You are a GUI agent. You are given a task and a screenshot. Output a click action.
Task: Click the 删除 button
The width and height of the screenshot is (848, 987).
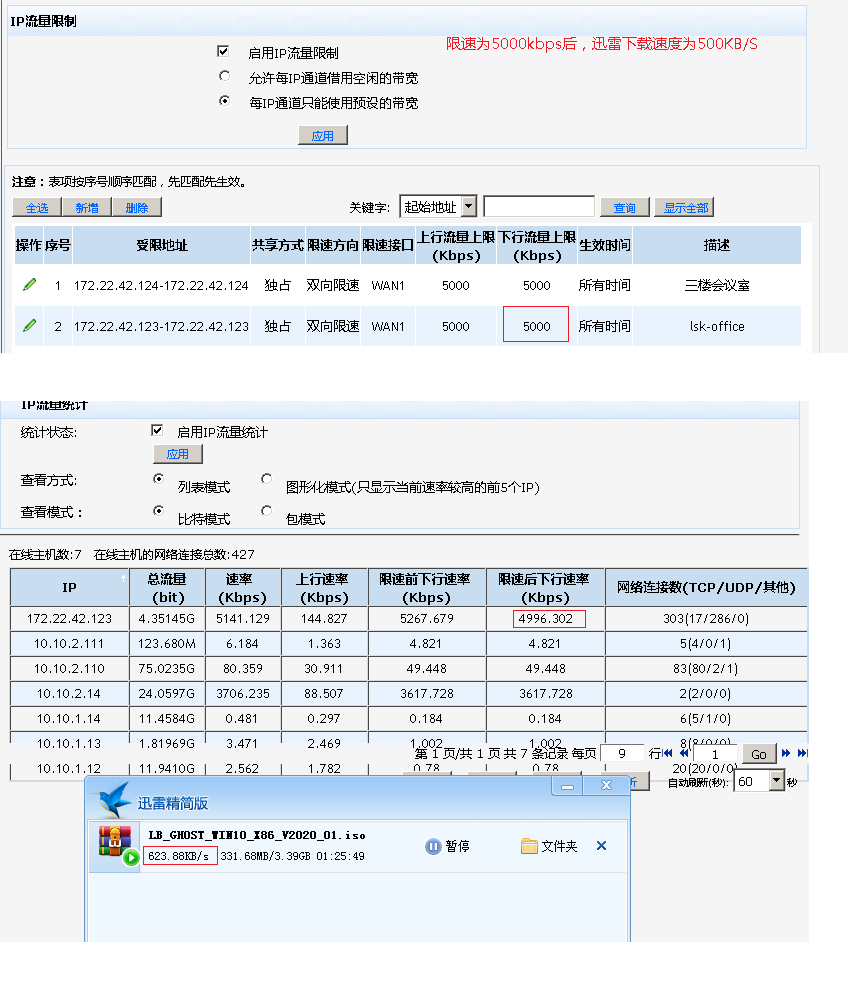coord(137,207)
